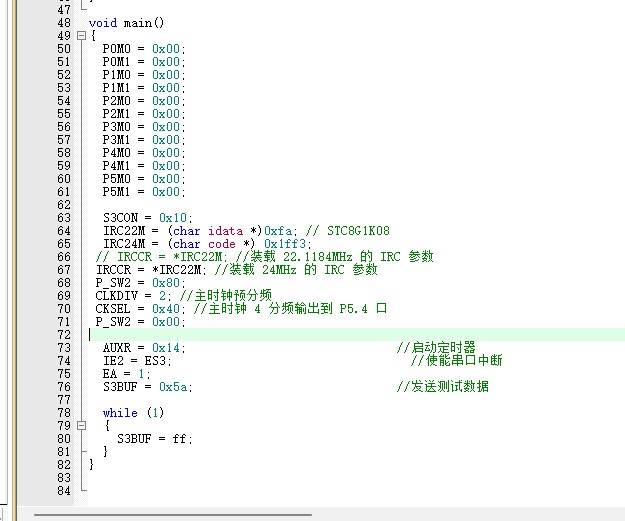Click the line 'EA = 1;'

(126, 374)
